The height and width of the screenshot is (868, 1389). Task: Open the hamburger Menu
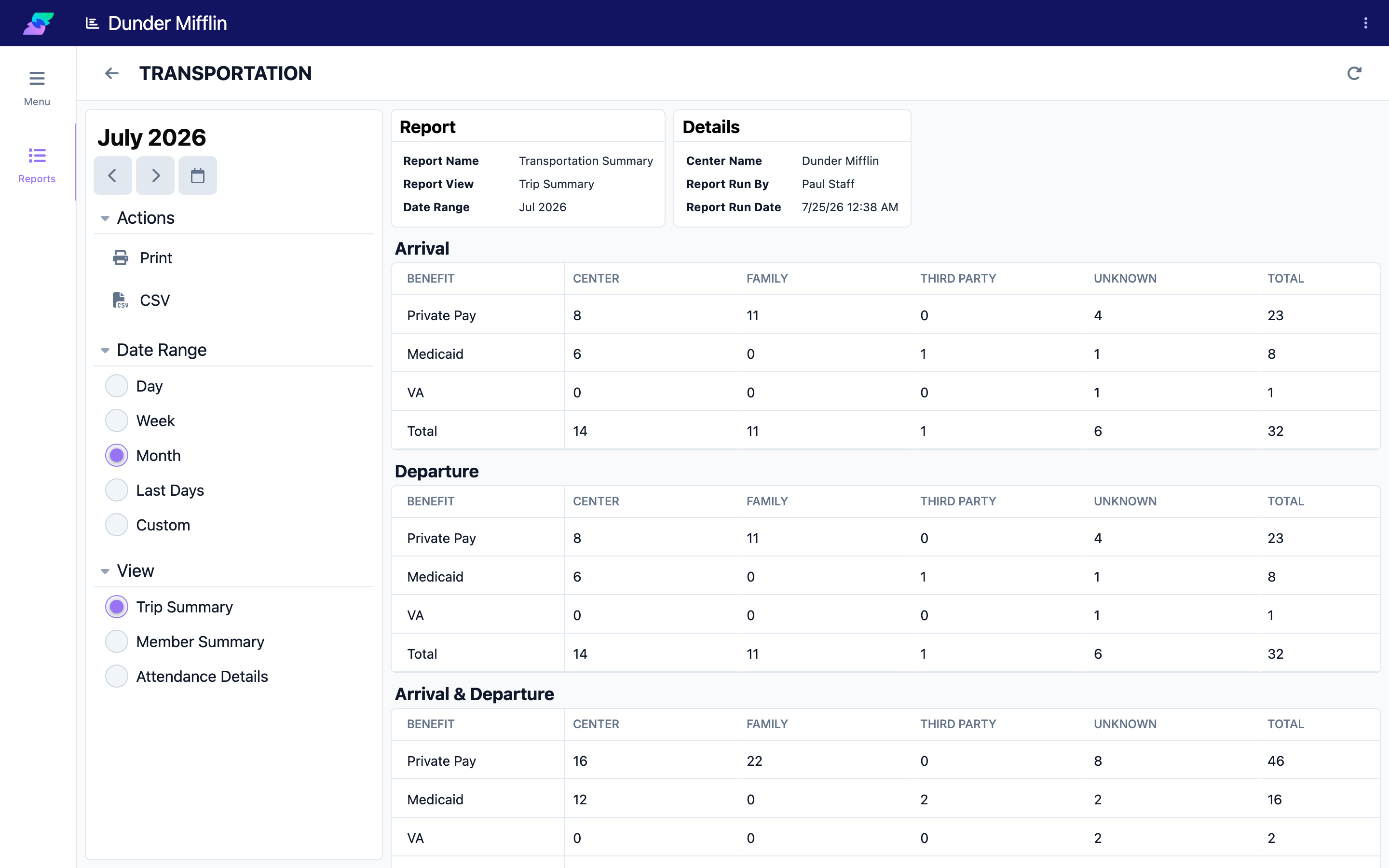tap(37, 88)
